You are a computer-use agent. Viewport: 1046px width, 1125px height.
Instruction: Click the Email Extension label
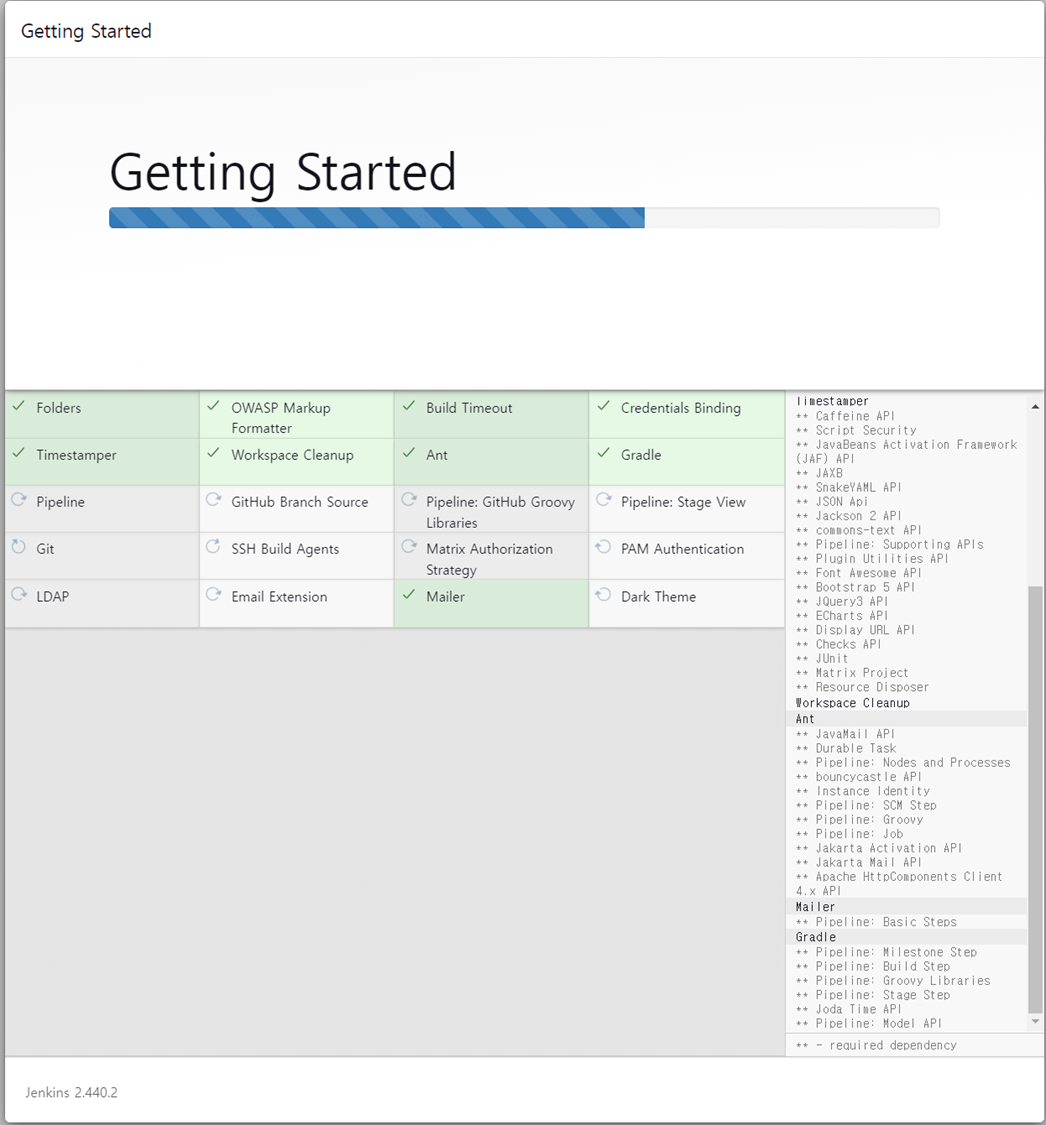click(279, 597)
